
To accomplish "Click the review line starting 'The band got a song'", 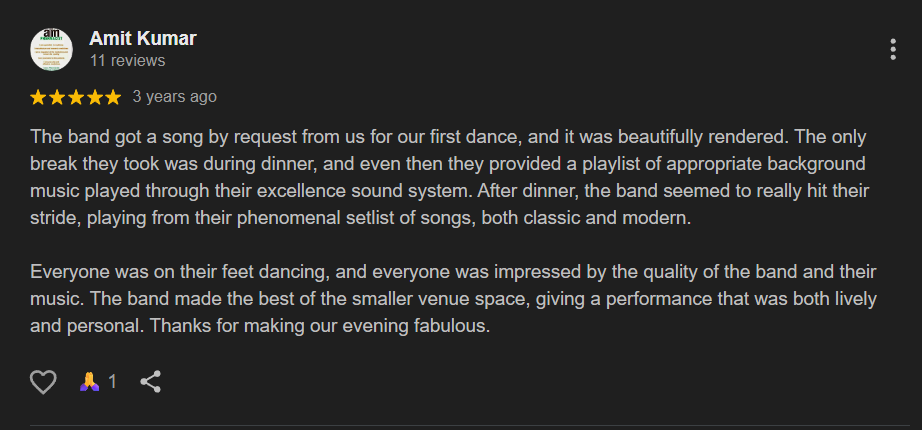I will click(448, 137).
